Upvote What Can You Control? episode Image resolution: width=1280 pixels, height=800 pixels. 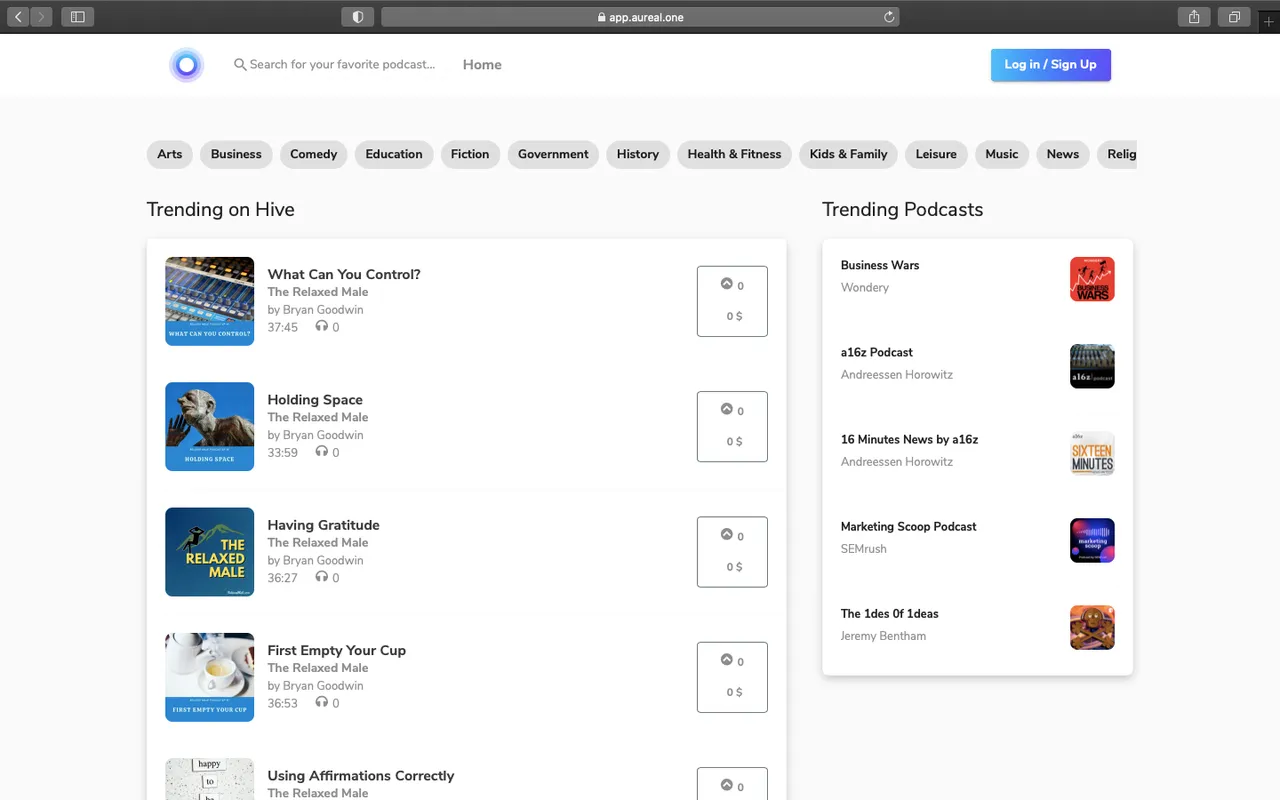coord(727,284)
